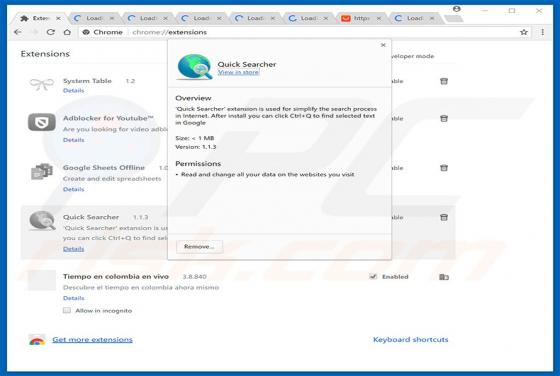560x376 pixels.
Task: Click the Google Sheets Offline icon
Action: pyautogui.click(x=42, y=171)
